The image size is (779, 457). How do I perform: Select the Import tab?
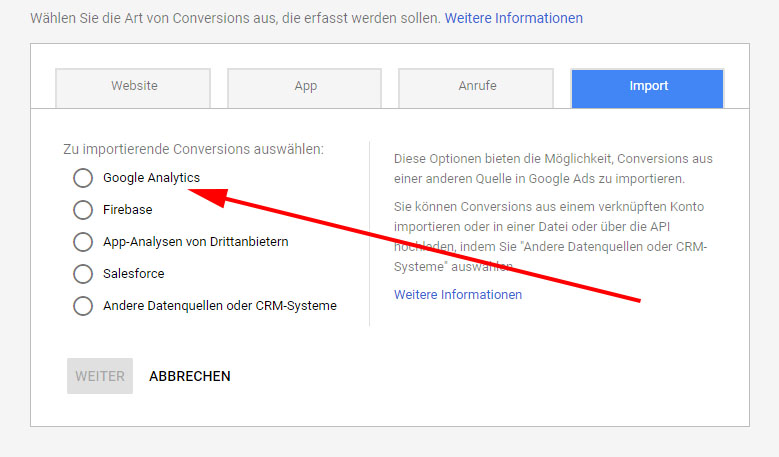[647, 88]
